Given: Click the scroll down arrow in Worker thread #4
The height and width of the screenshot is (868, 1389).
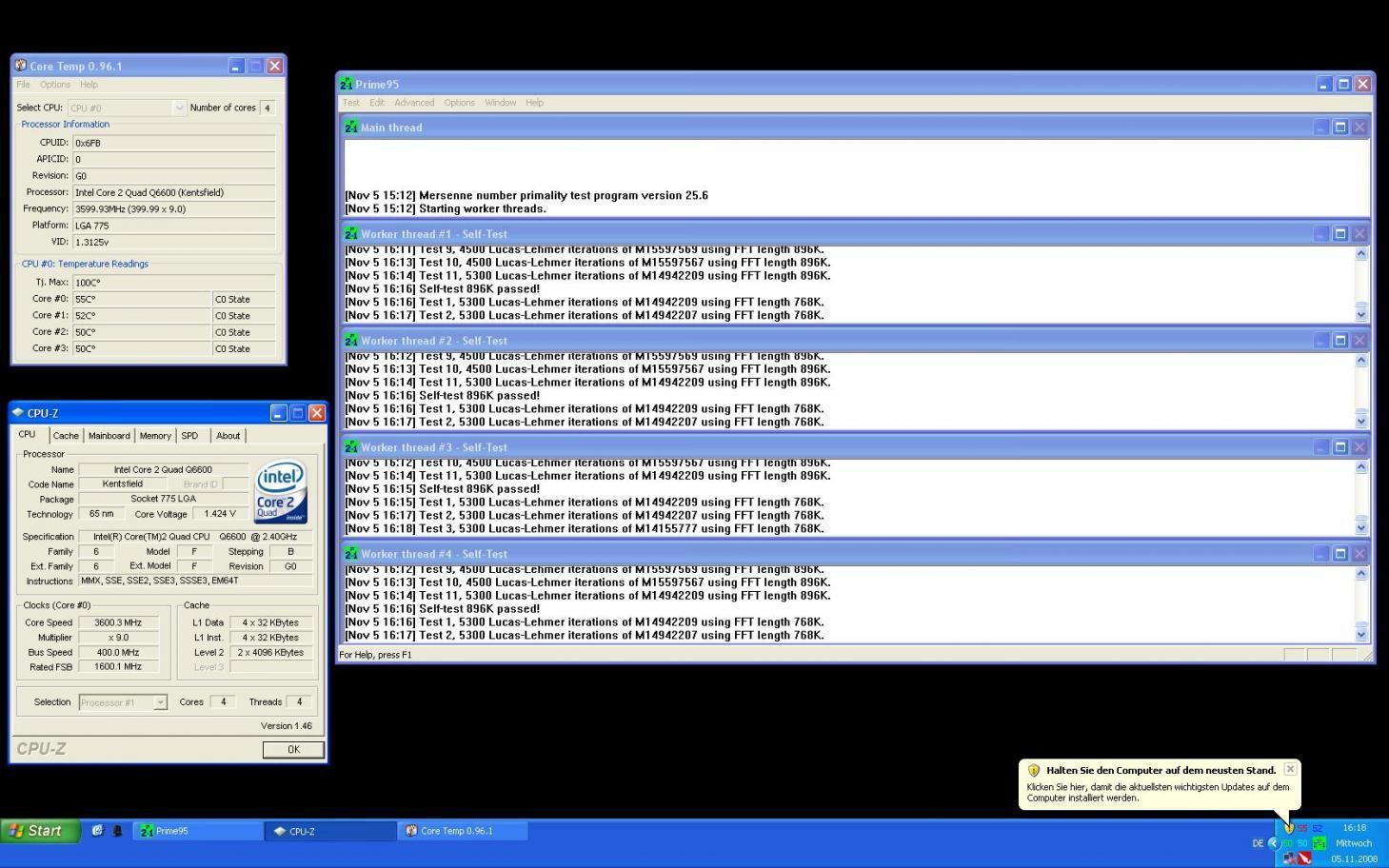Looking at the screenshot, I should 1360,634.
